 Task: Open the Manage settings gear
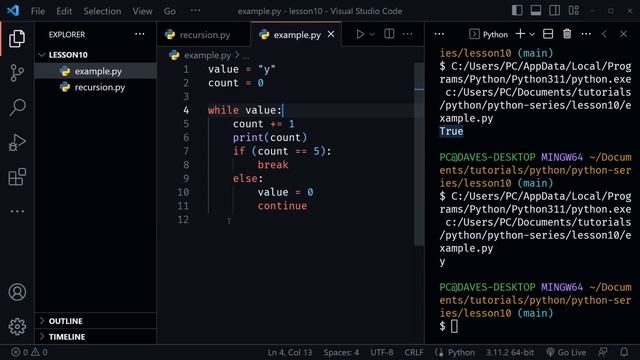17,327
